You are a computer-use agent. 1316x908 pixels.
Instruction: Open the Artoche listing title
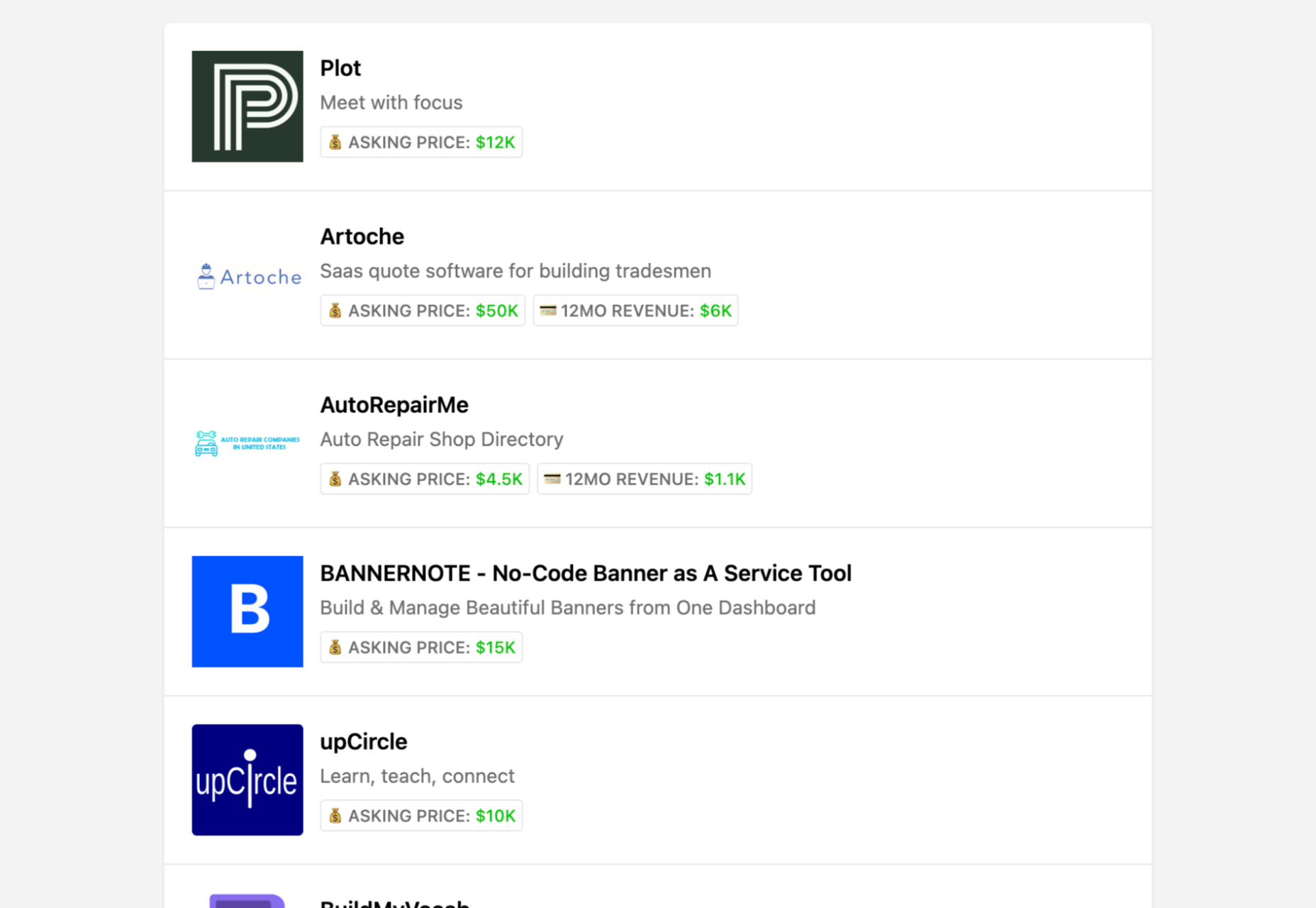[362, 236]
